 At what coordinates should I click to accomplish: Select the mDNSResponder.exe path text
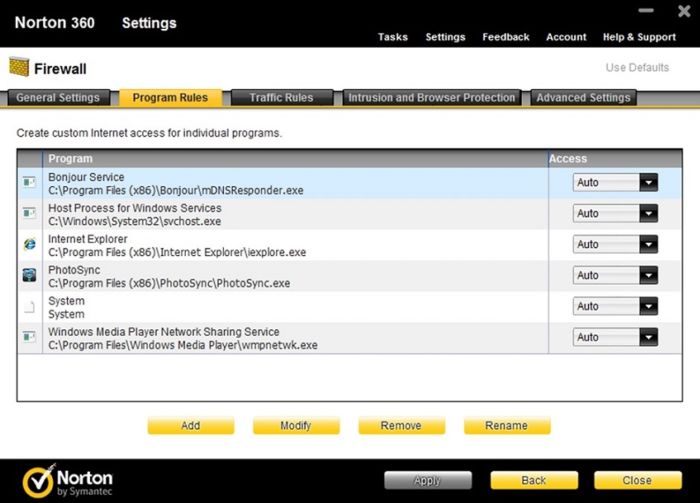pyautogui.click(x=176, y=191)
